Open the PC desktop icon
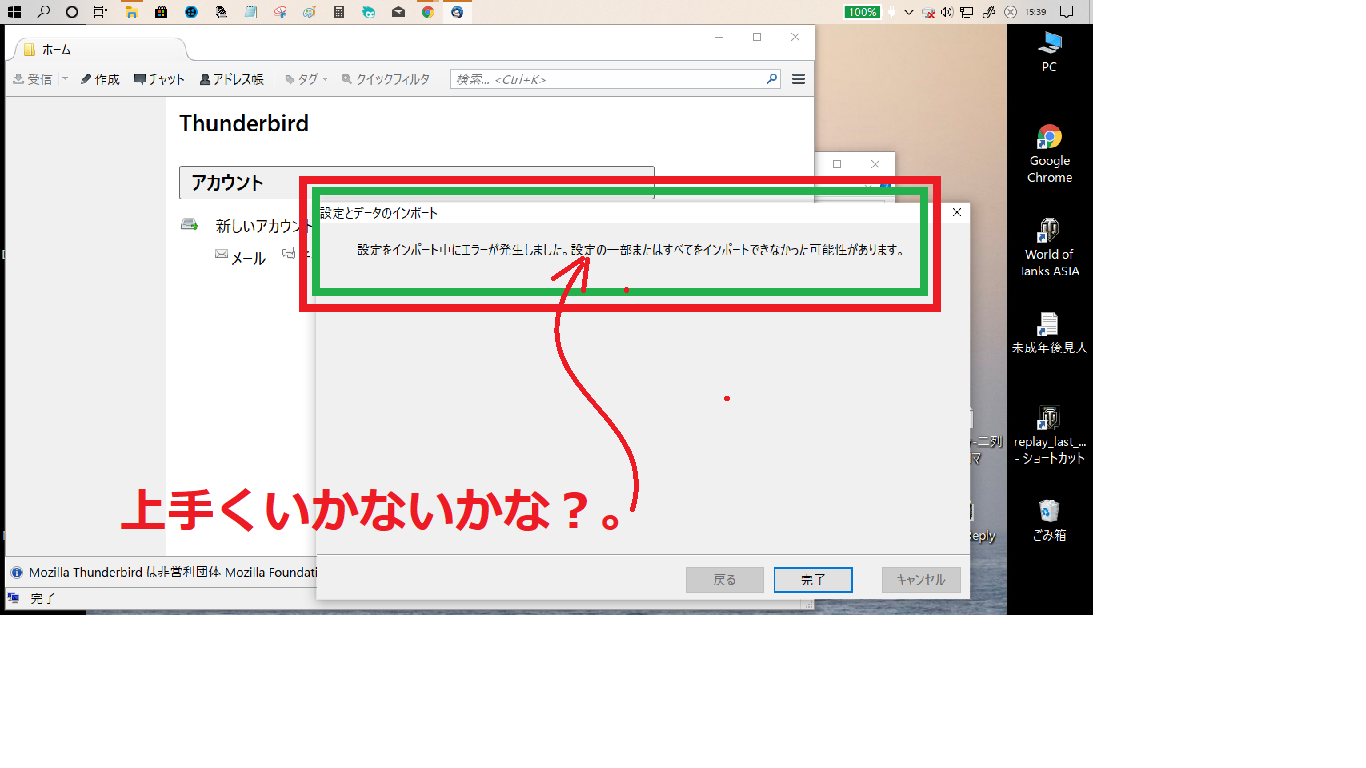Viewport: 1366px width, 768px height. (x=1049, y=52)
